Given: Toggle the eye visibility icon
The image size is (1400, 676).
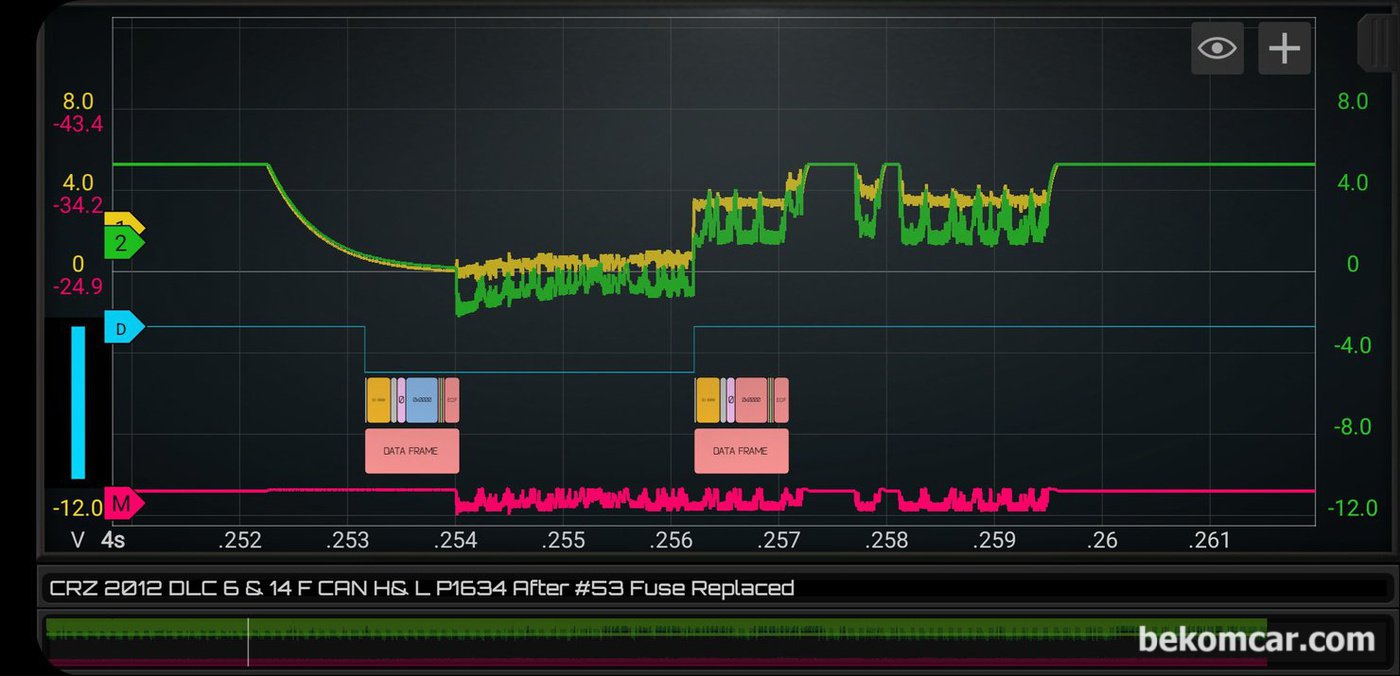Looking at the screenshot, I should click(x=1217, y=48).
